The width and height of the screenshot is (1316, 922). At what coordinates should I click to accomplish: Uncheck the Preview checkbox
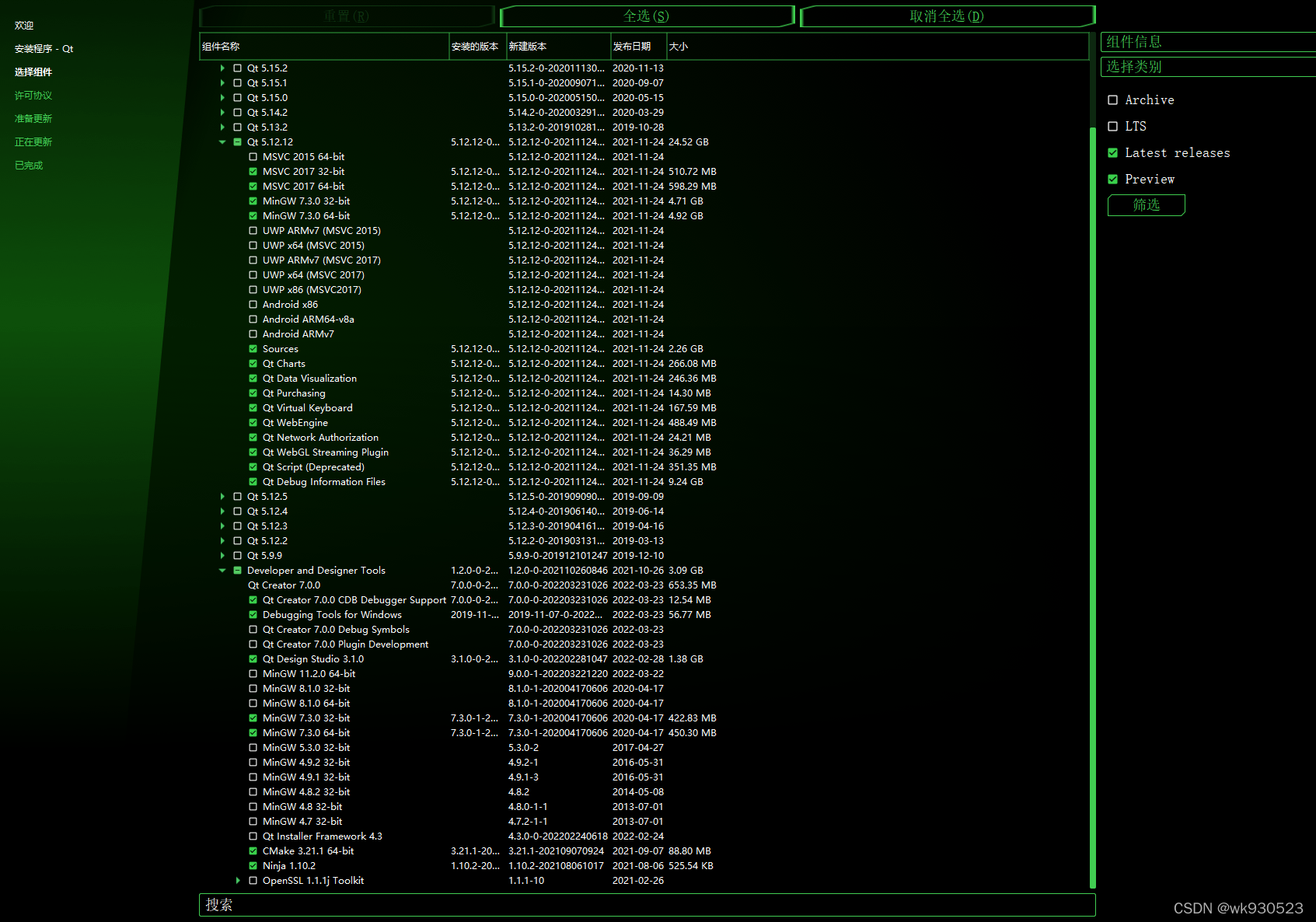[1112, 179]
